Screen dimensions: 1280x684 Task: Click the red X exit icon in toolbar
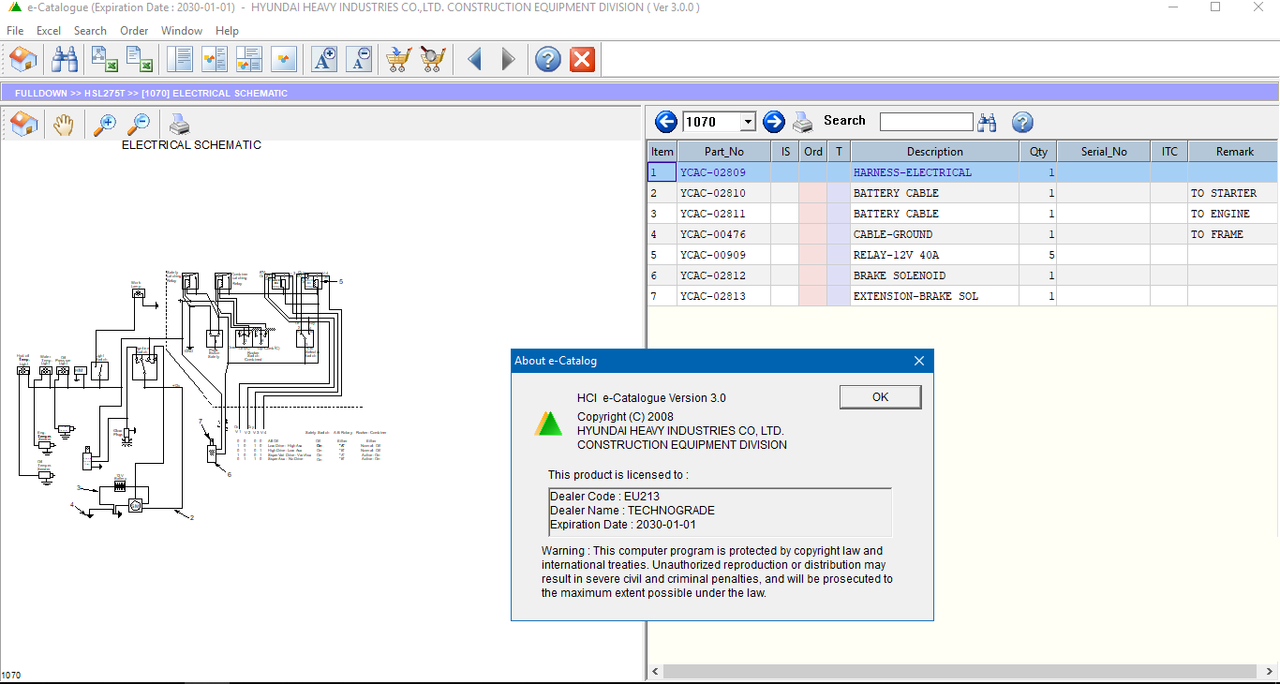coord(582,60)
